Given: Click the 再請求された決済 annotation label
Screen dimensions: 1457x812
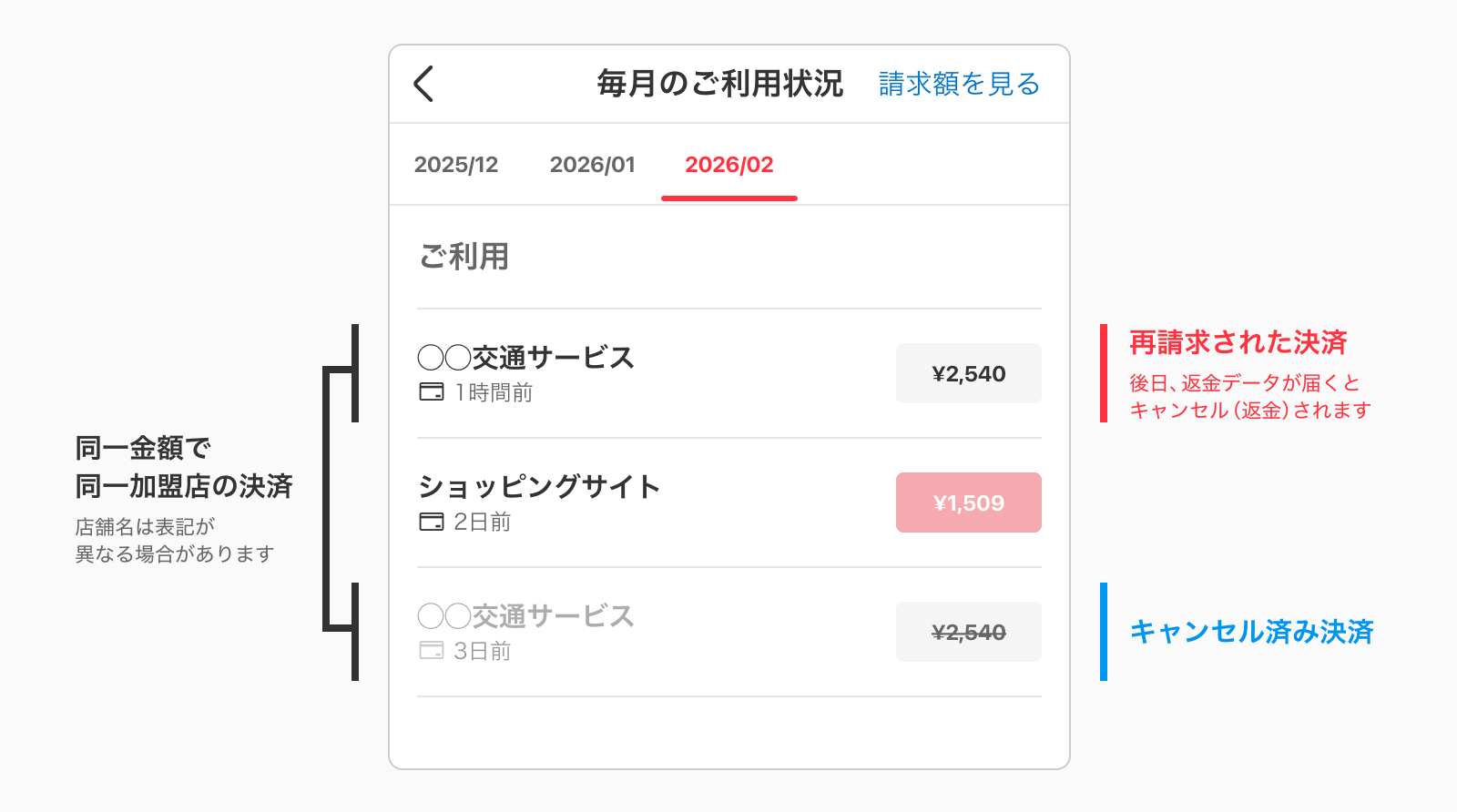Looking at the screenshot, I should (1238, 343).
